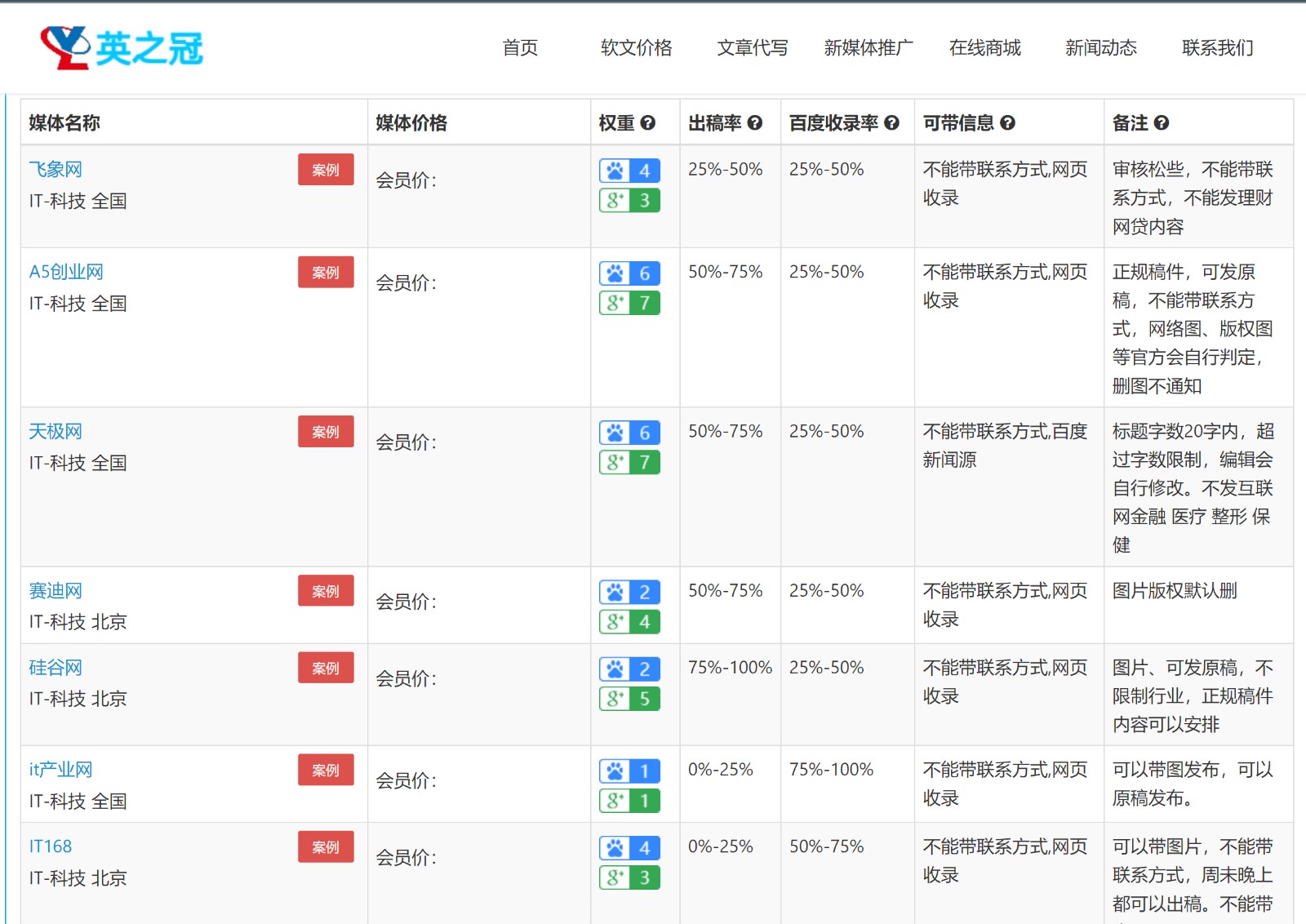View the 案例 button for 飞象网
This screenshot has width=1306, height=924.
326,170
